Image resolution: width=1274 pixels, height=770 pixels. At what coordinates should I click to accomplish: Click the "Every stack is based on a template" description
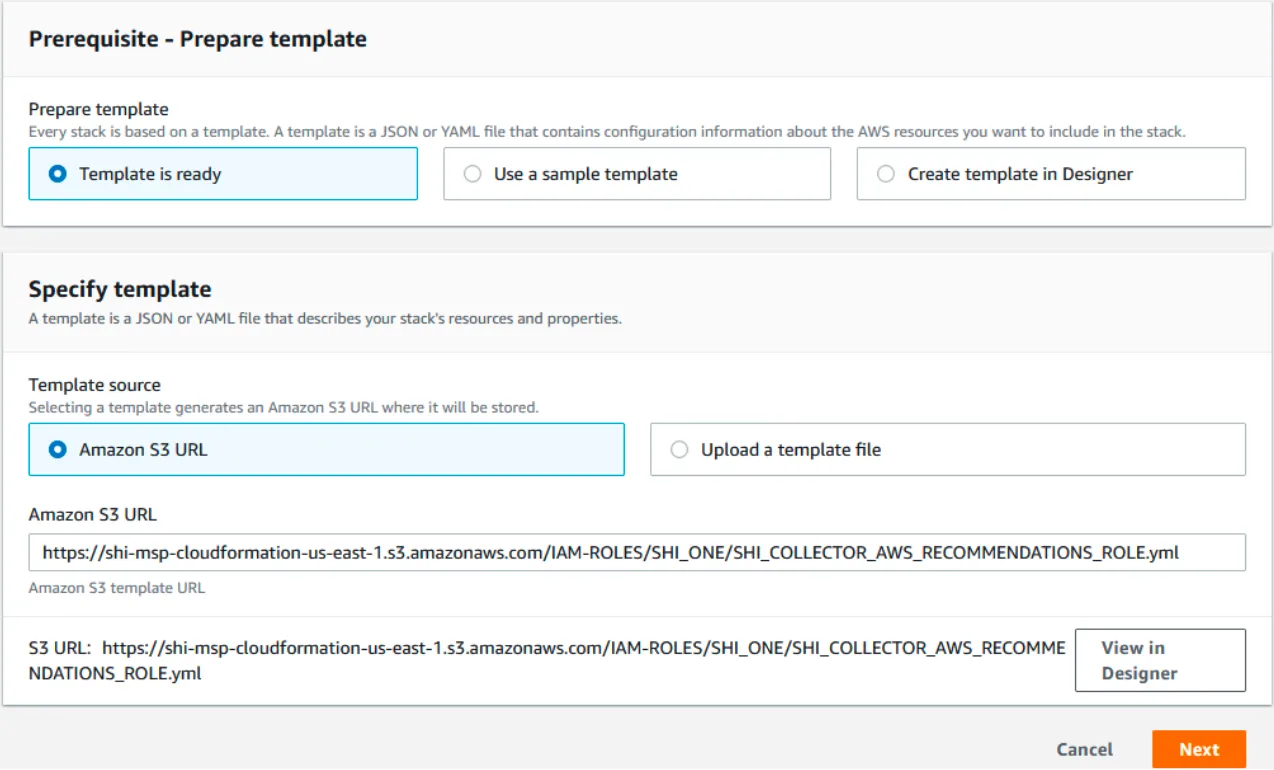click(607, 131)
